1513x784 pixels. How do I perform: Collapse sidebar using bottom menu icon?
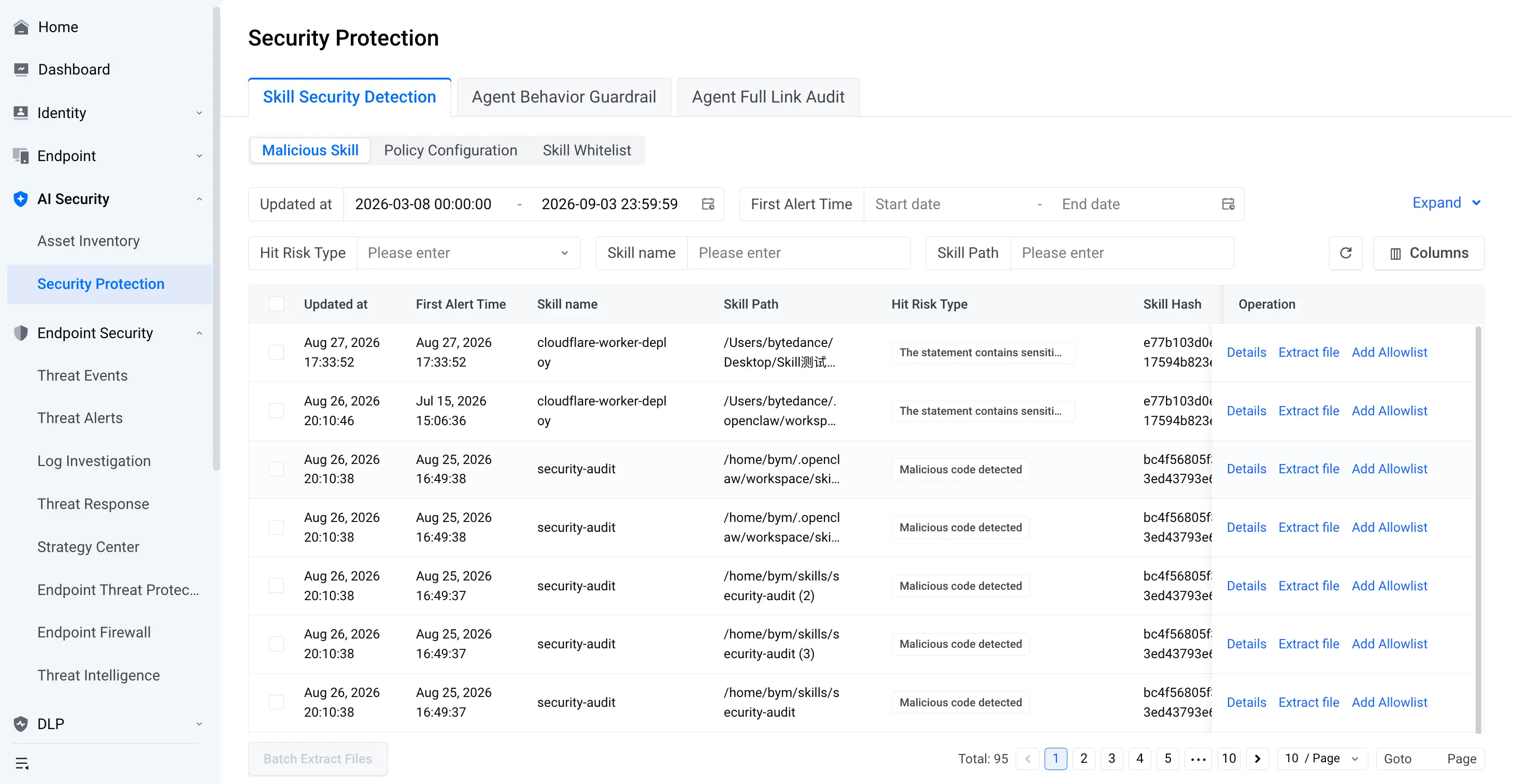coord(22,763)
